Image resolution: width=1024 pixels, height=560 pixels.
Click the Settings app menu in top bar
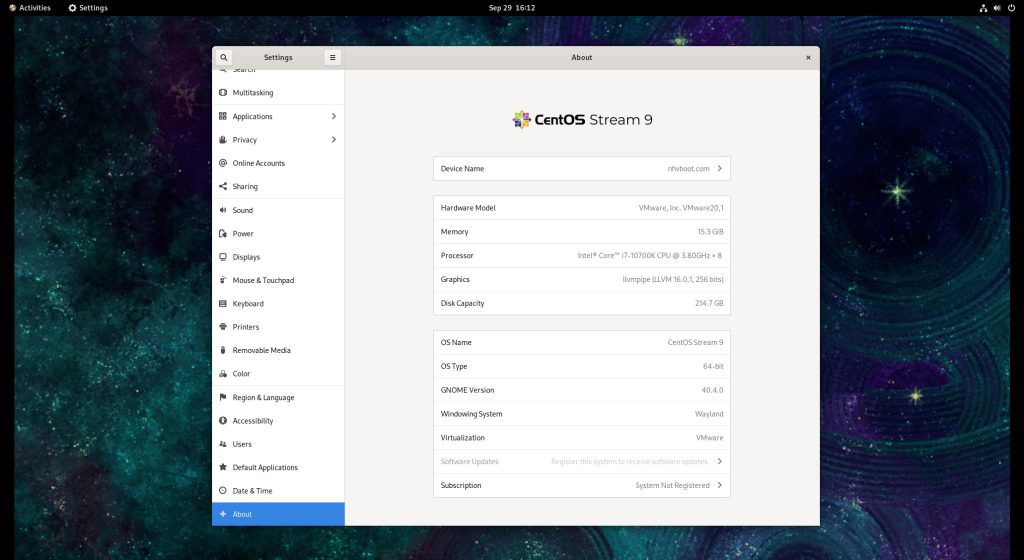(x=88, y=8)
